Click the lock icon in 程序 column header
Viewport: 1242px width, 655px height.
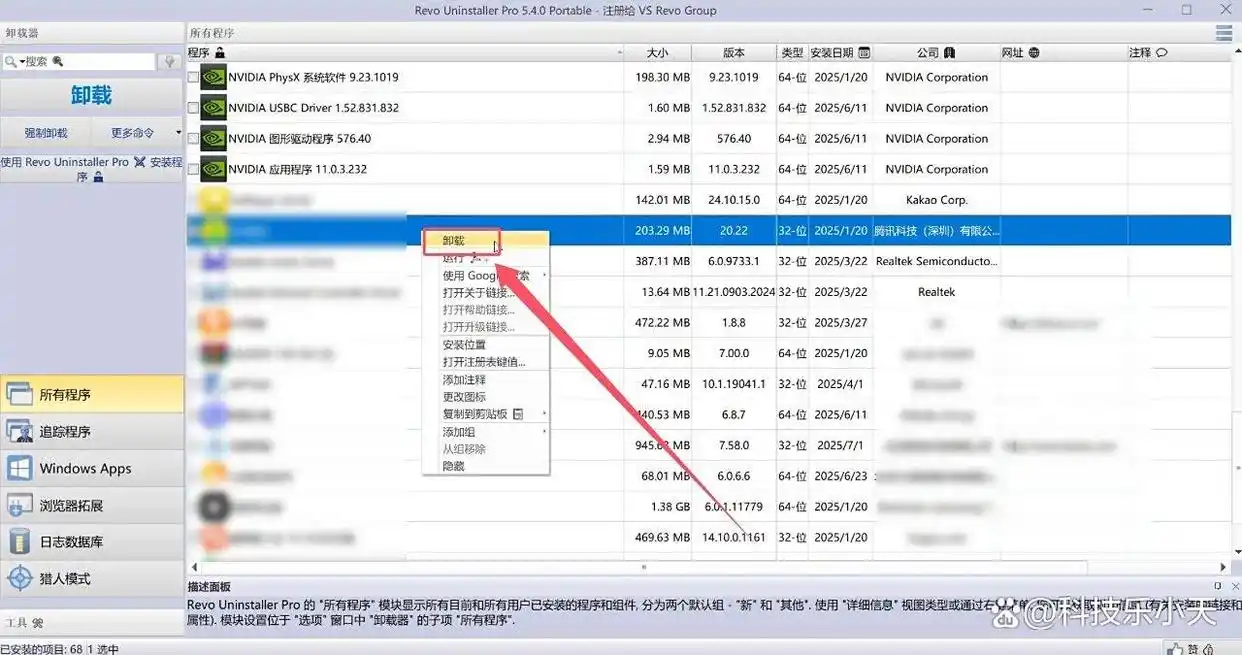[220, 53]
